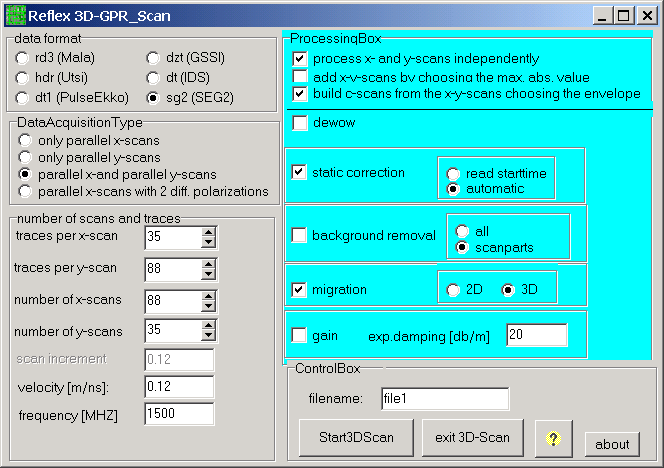Decrease traces per y-scan with down arrow
The image size is (664, 468).
pyautogui.click(x=208, y=275)
